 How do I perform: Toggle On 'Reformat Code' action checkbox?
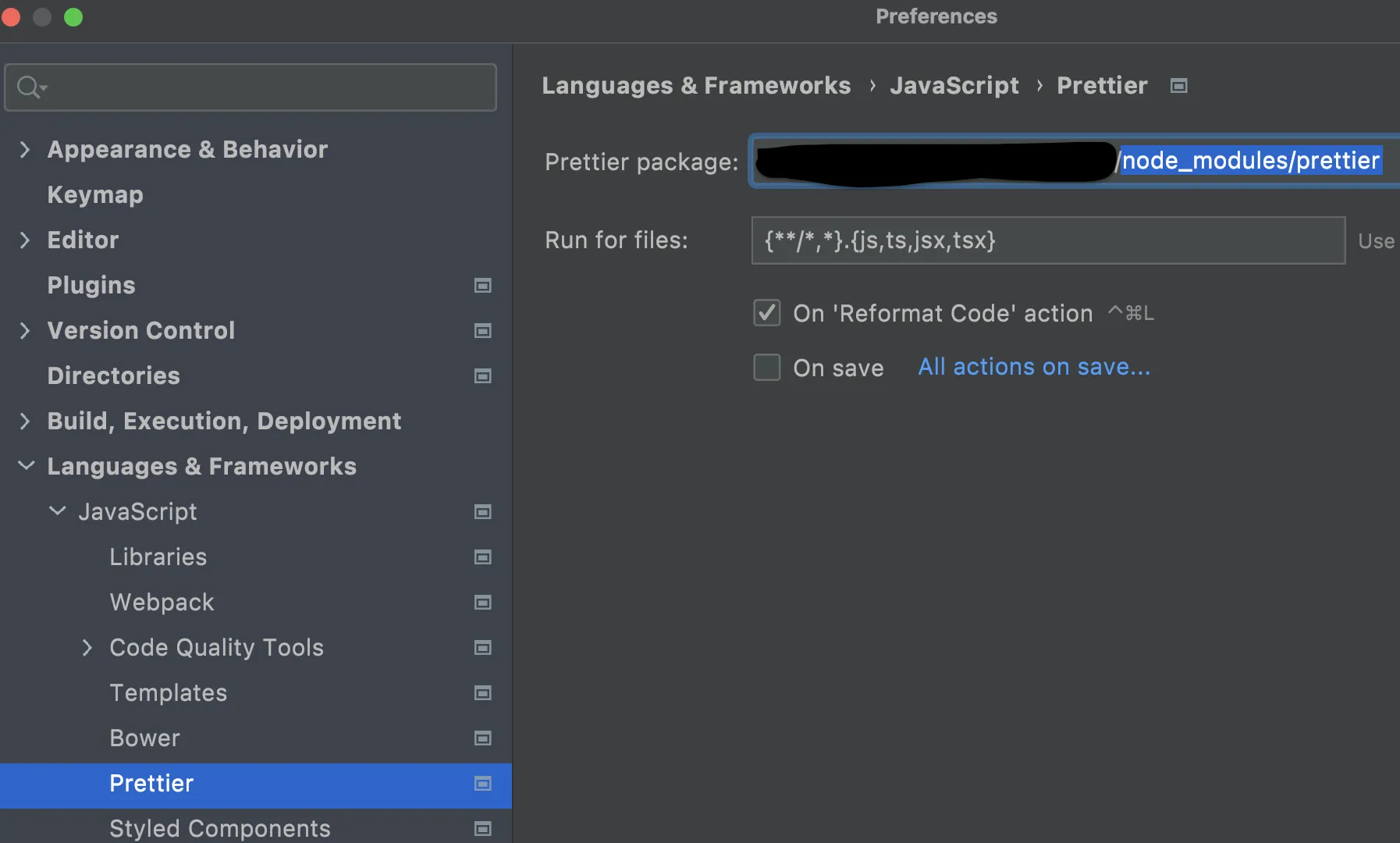(x=767, y=313)
